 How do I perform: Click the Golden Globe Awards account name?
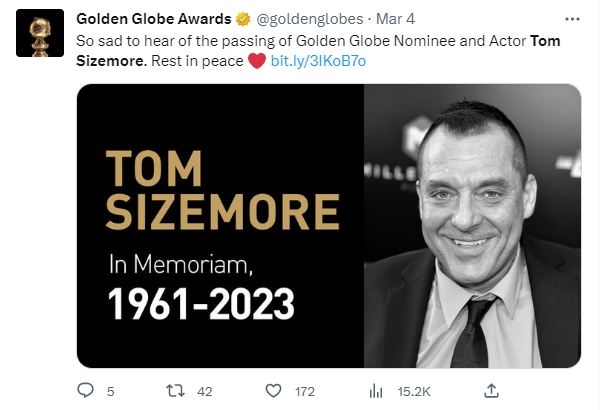click(x=154, y=19)
